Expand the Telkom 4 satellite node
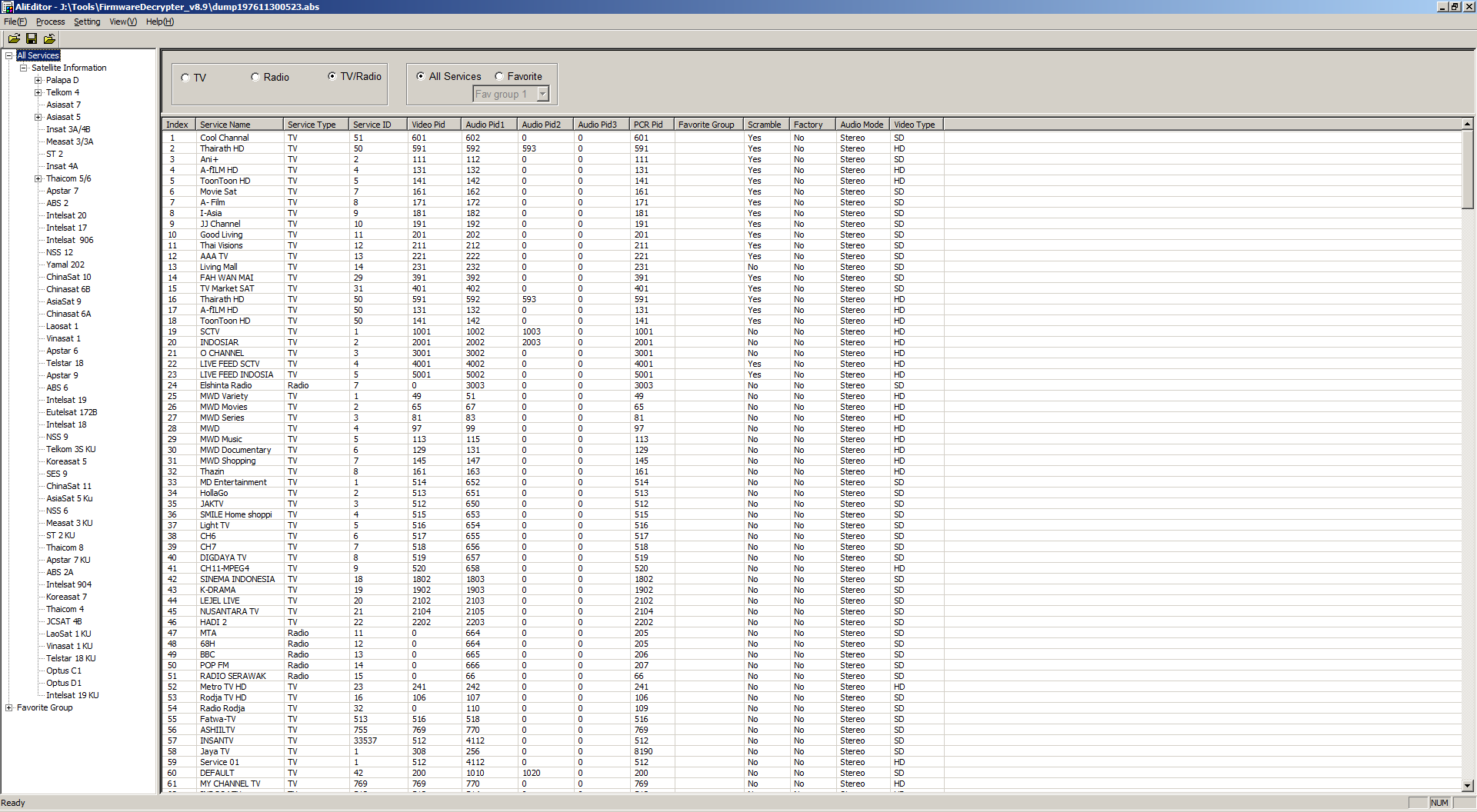1477x812 pixels. tap(38, 92)
